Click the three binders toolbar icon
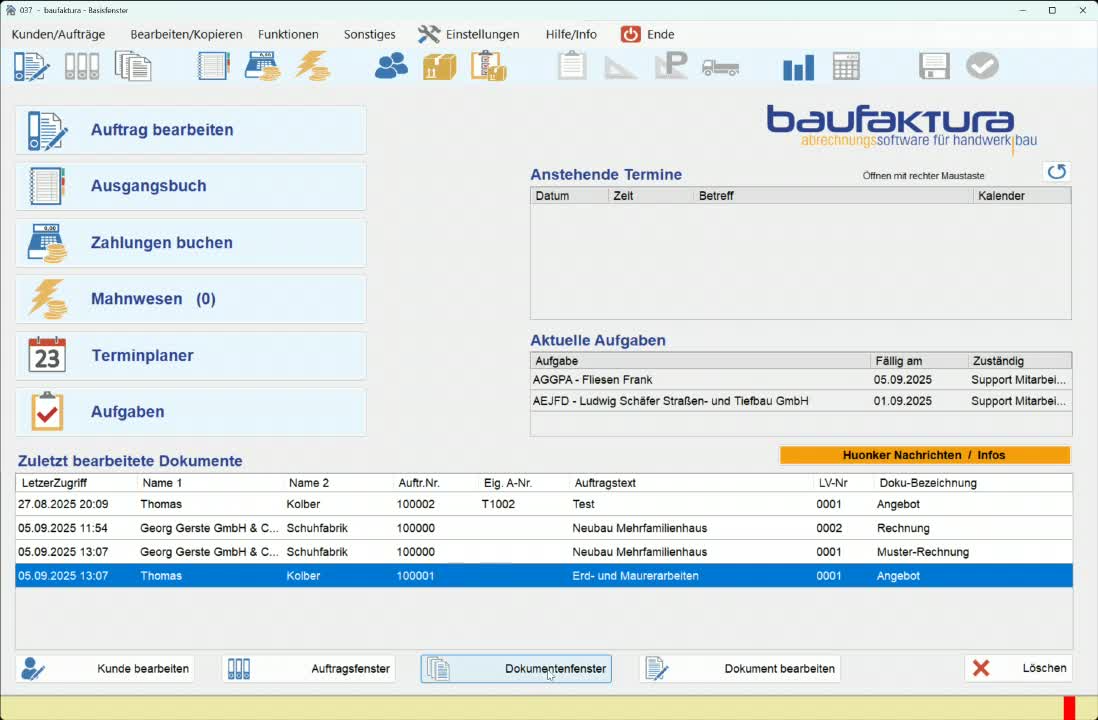This screenshot has width=1098, height=720. point(82,67)
